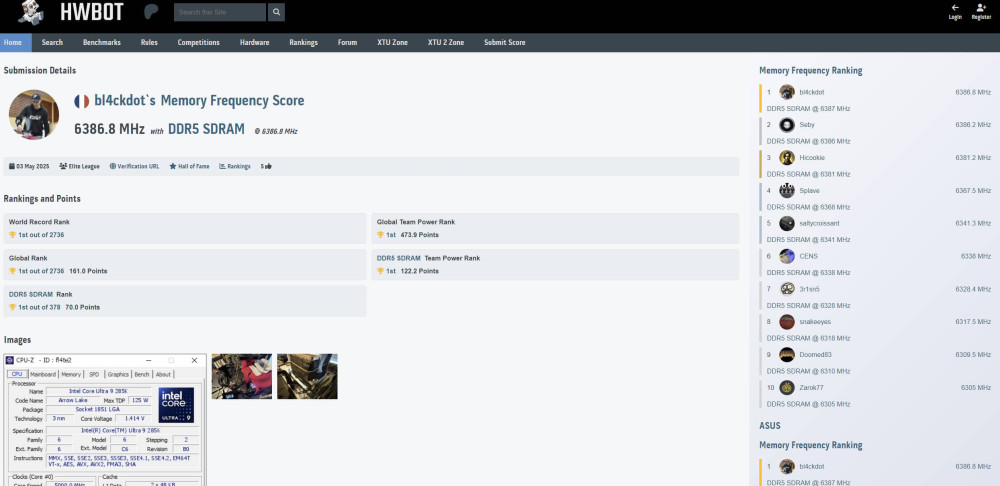Screen dimensions: 1000x486
Task: Click 3r1sn5 avatar in ranking
Action: coord(786,289)
